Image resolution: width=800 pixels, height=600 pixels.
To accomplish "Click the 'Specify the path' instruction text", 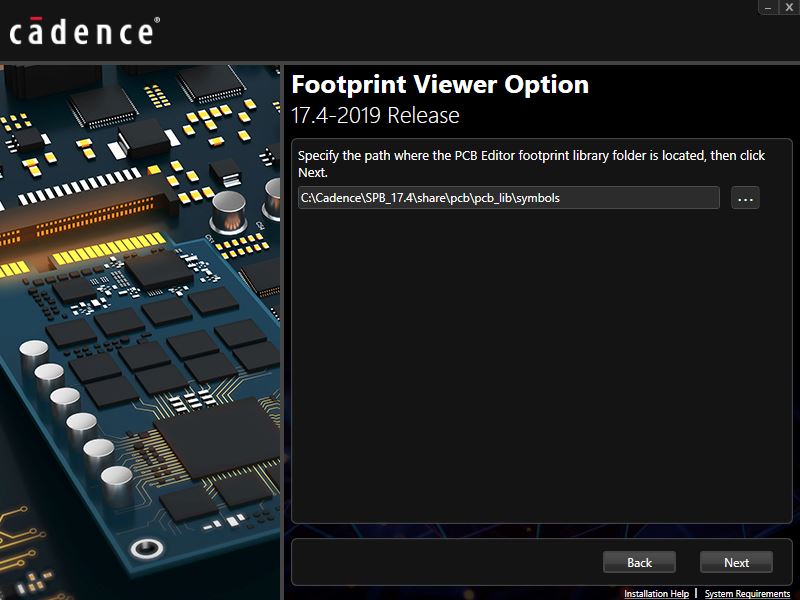I will [x=531, y=164].
